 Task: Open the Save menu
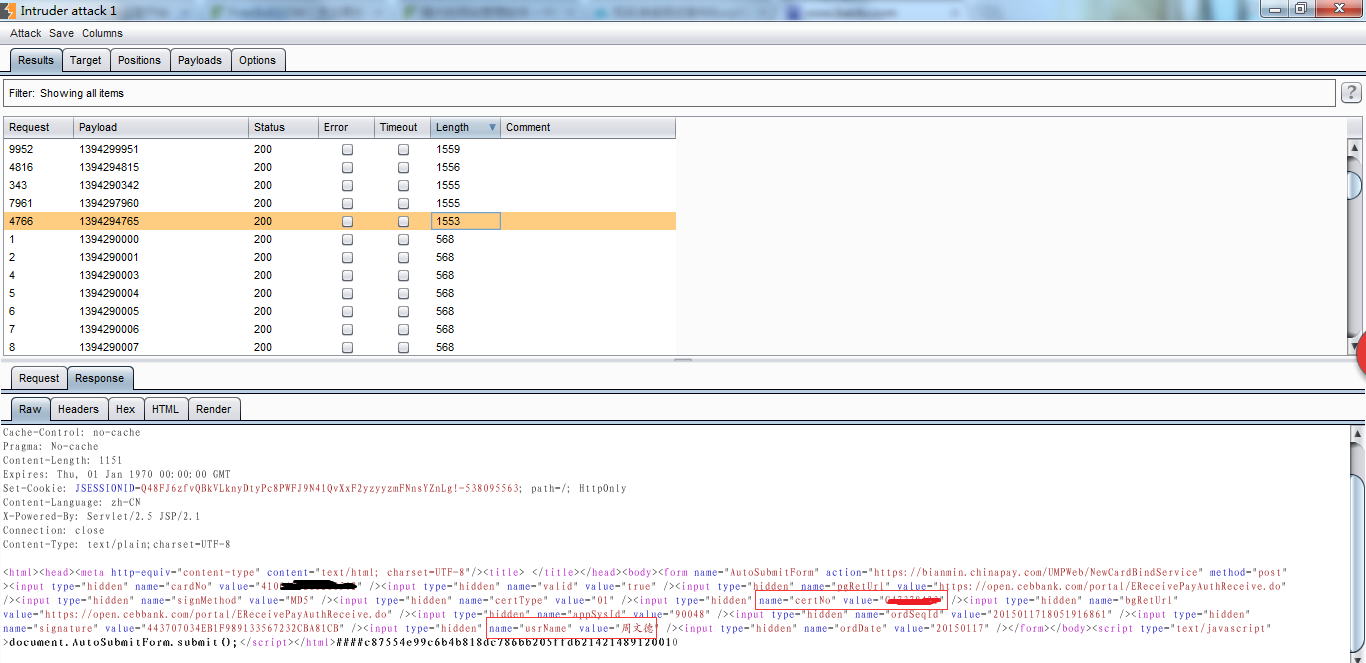click(x=61, y=33)
